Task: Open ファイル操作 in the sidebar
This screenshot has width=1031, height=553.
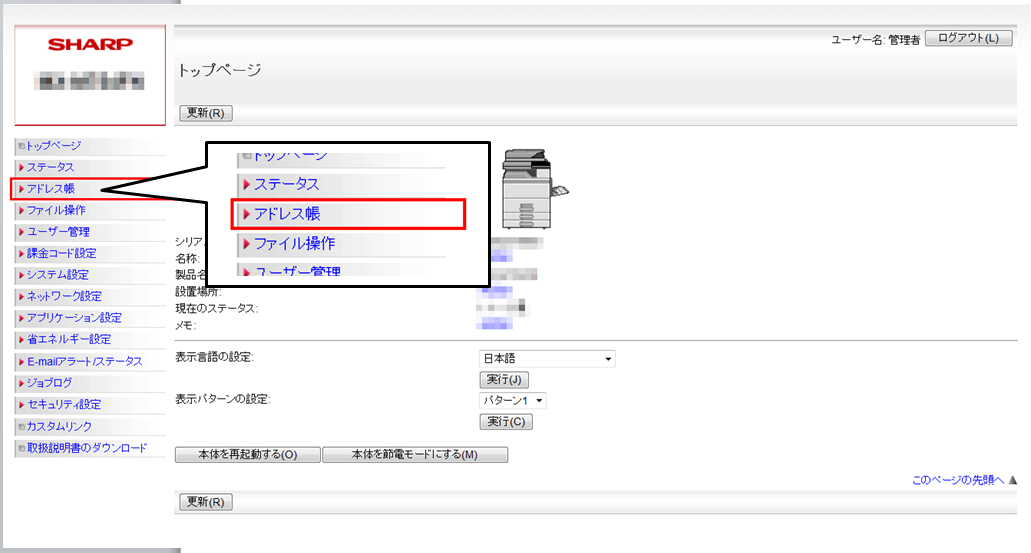Action: click(56, 210)
